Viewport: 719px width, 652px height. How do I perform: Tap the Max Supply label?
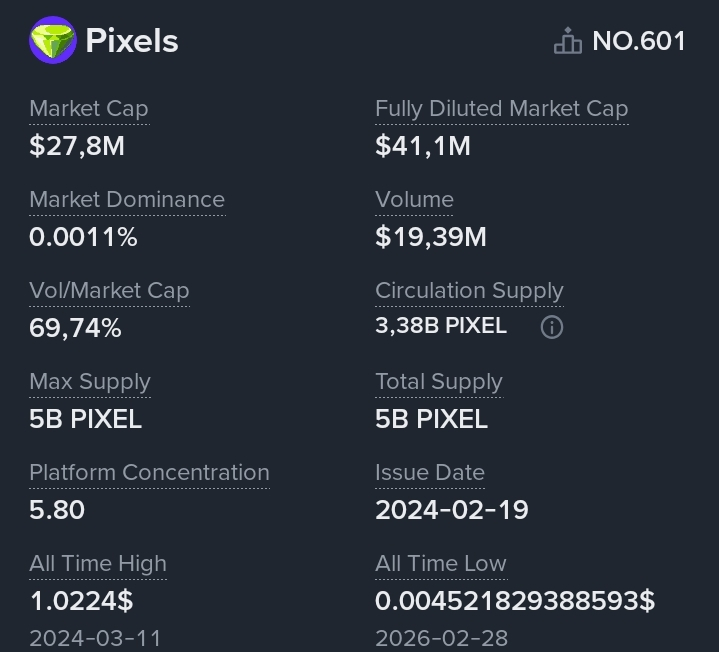pyautogui.click(x=90, y=381)
